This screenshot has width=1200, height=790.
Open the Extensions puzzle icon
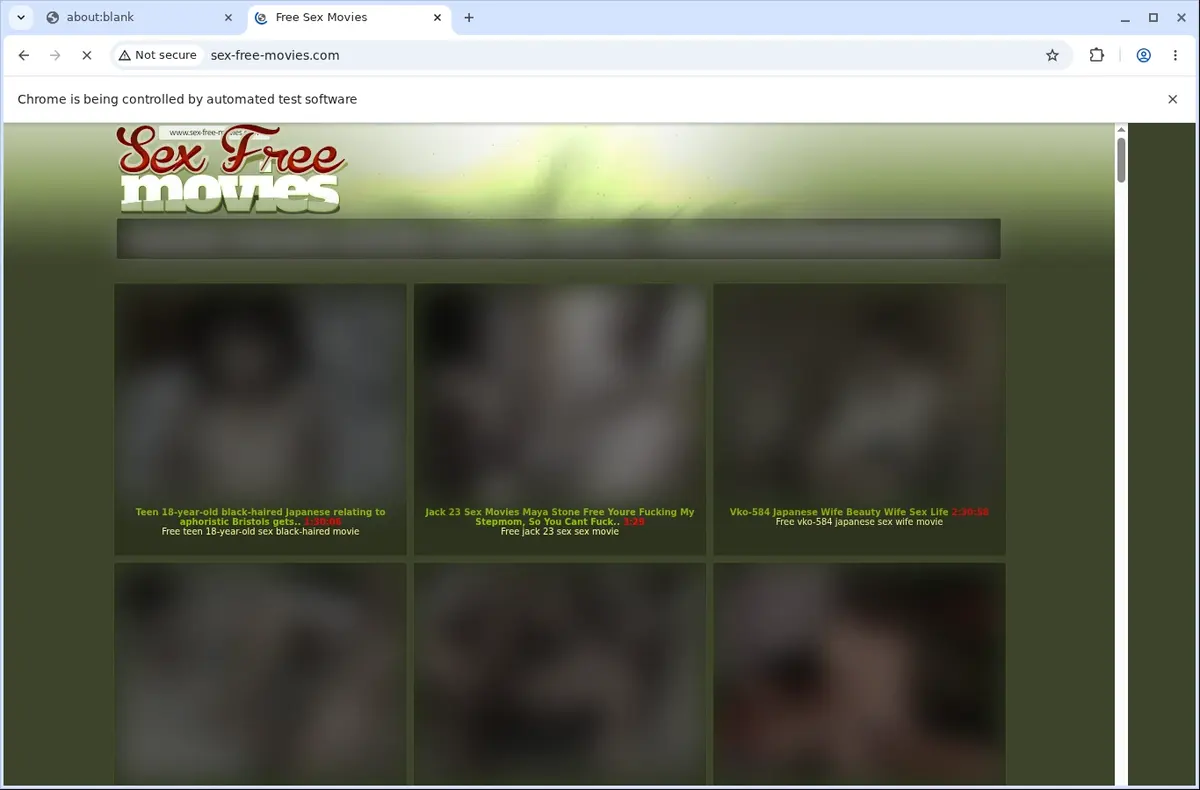[1097, 55]
